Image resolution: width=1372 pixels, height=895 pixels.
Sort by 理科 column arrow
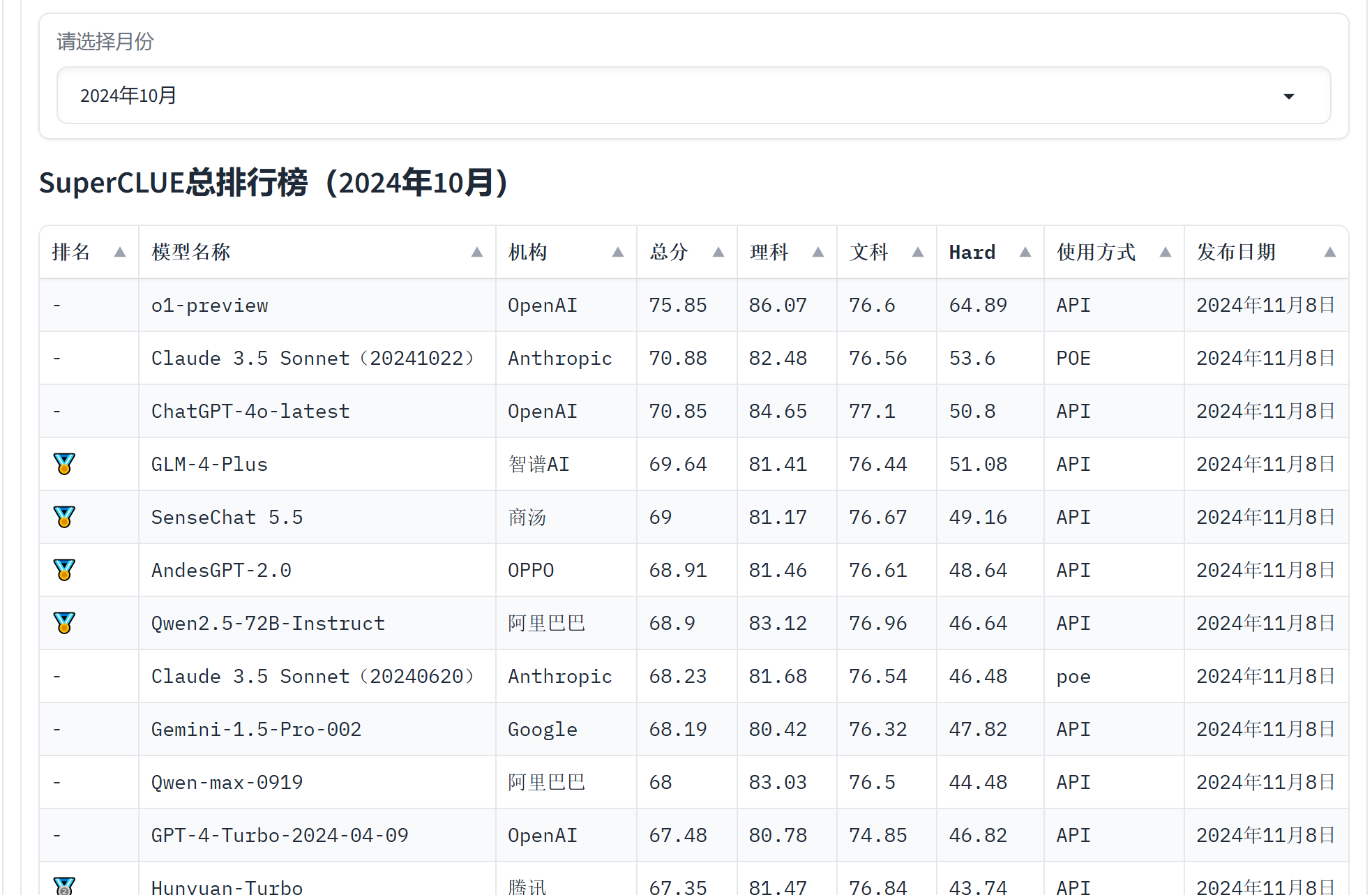coord(818,252)
